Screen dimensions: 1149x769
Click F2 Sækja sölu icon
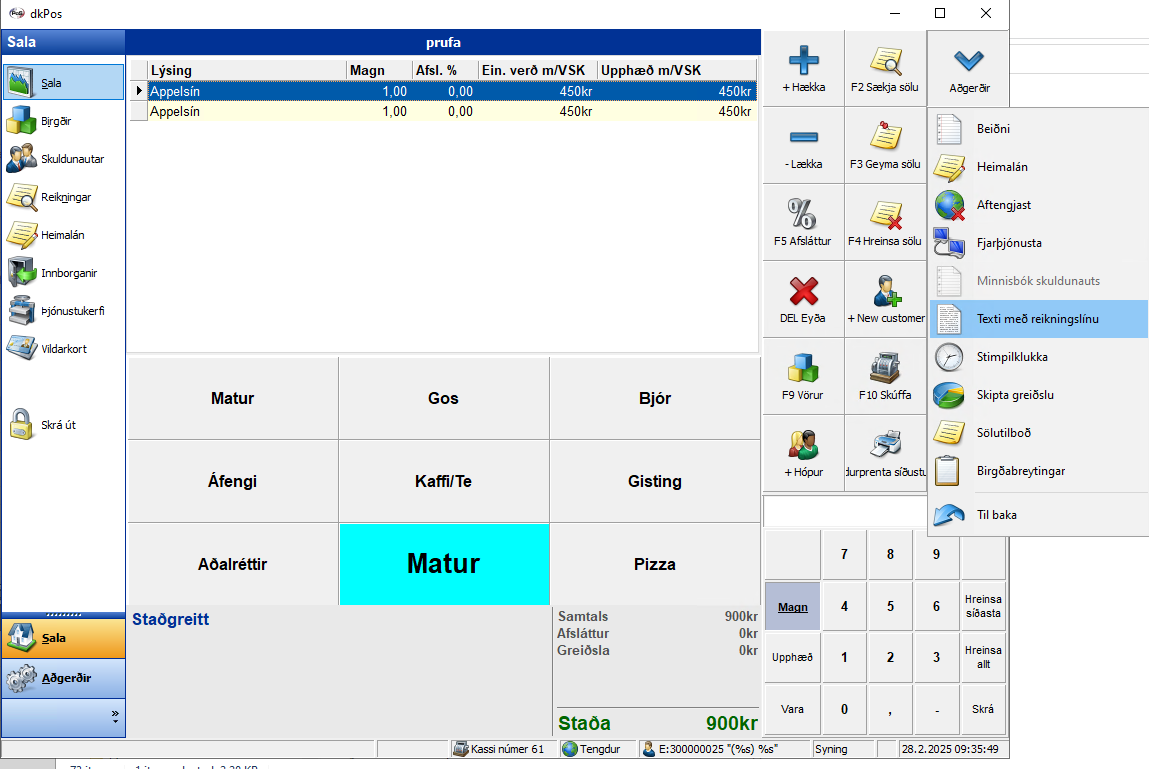[x=885, y=62]
